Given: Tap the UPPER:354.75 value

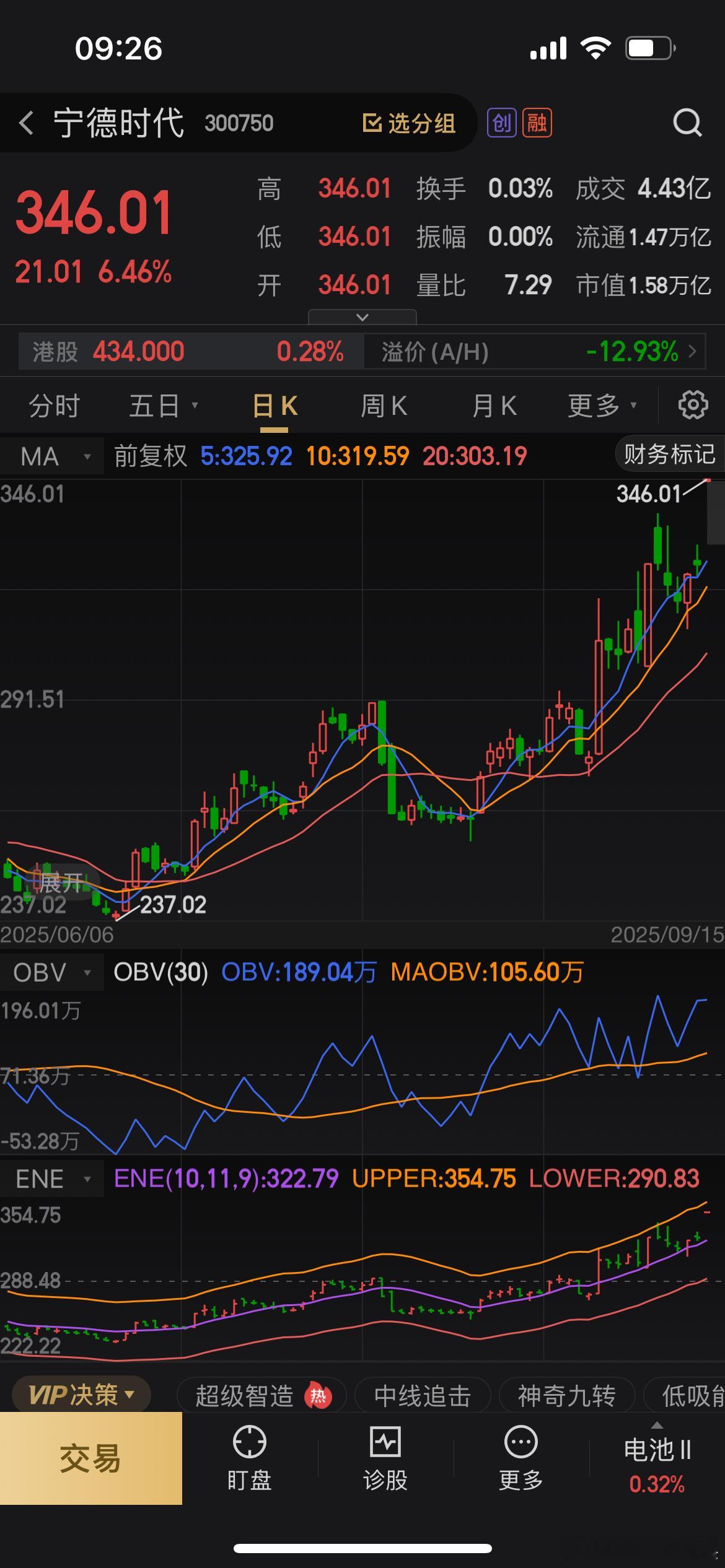Looking at the screenshot, I should [x=434, y=1178].
